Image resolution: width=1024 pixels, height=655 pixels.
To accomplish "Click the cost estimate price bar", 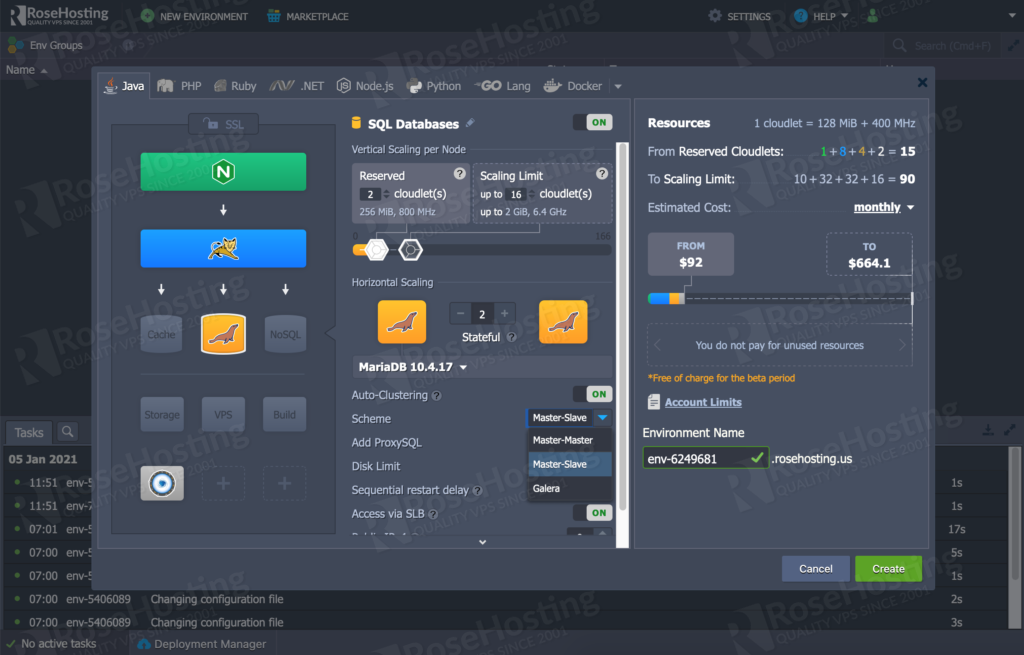I will [780, 298].
